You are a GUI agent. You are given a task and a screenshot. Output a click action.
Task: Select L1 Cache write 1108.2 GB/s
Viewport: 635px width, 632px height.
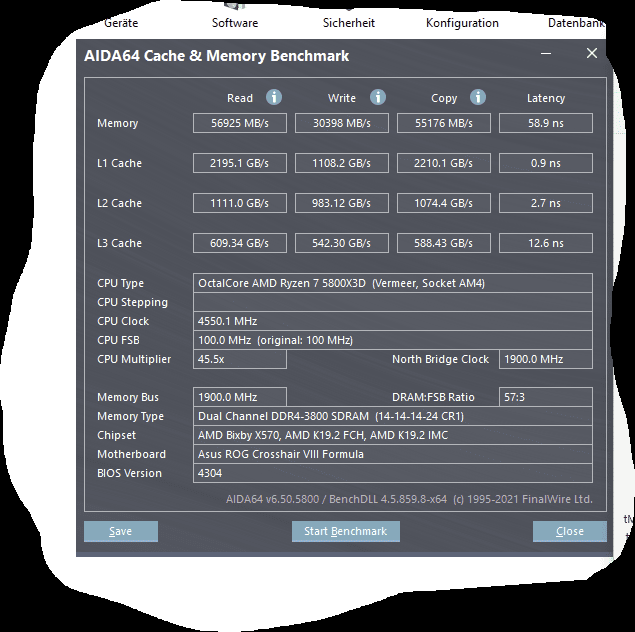(x=342, y=163)
